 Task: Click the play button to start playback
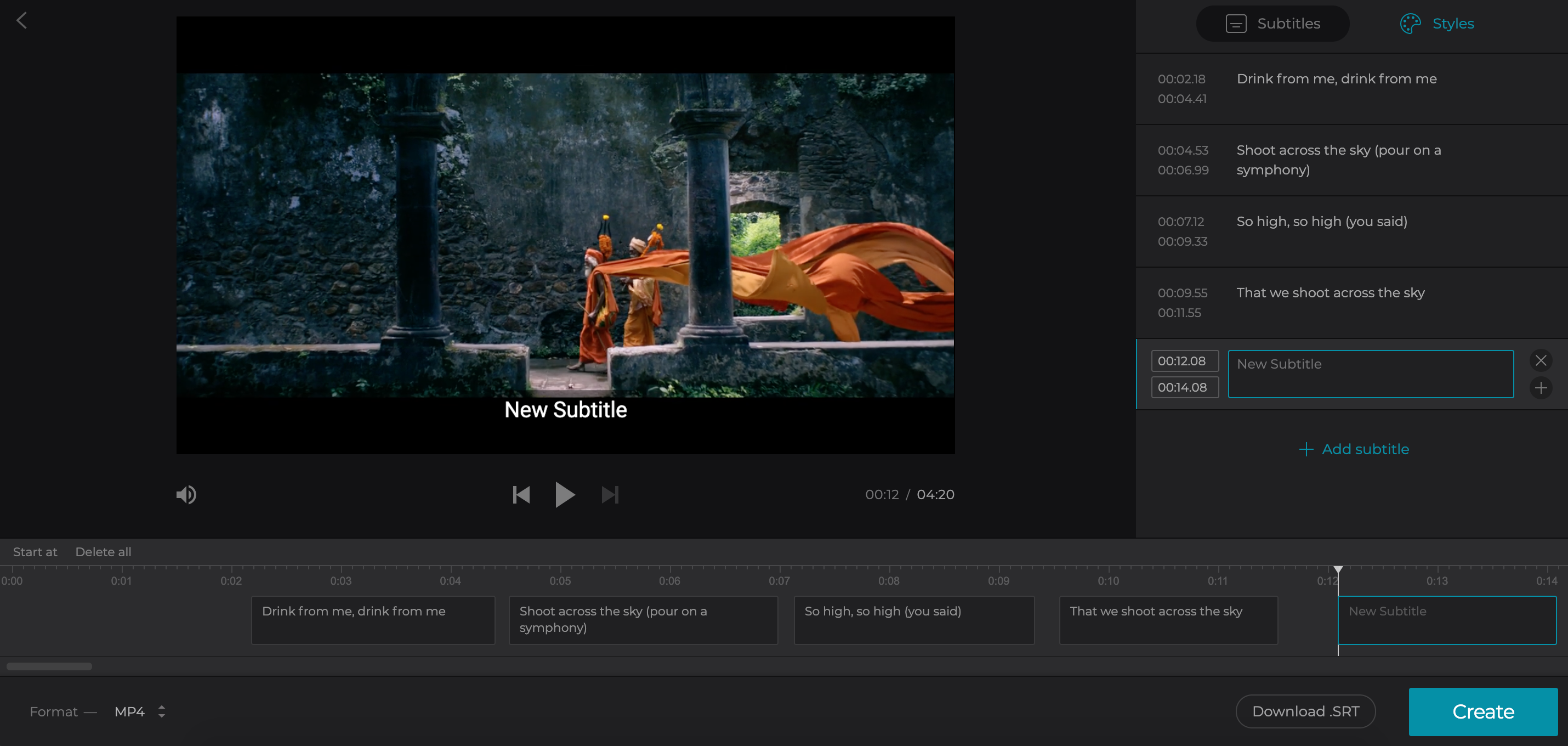pyautogui.click(x=564, y=494)
